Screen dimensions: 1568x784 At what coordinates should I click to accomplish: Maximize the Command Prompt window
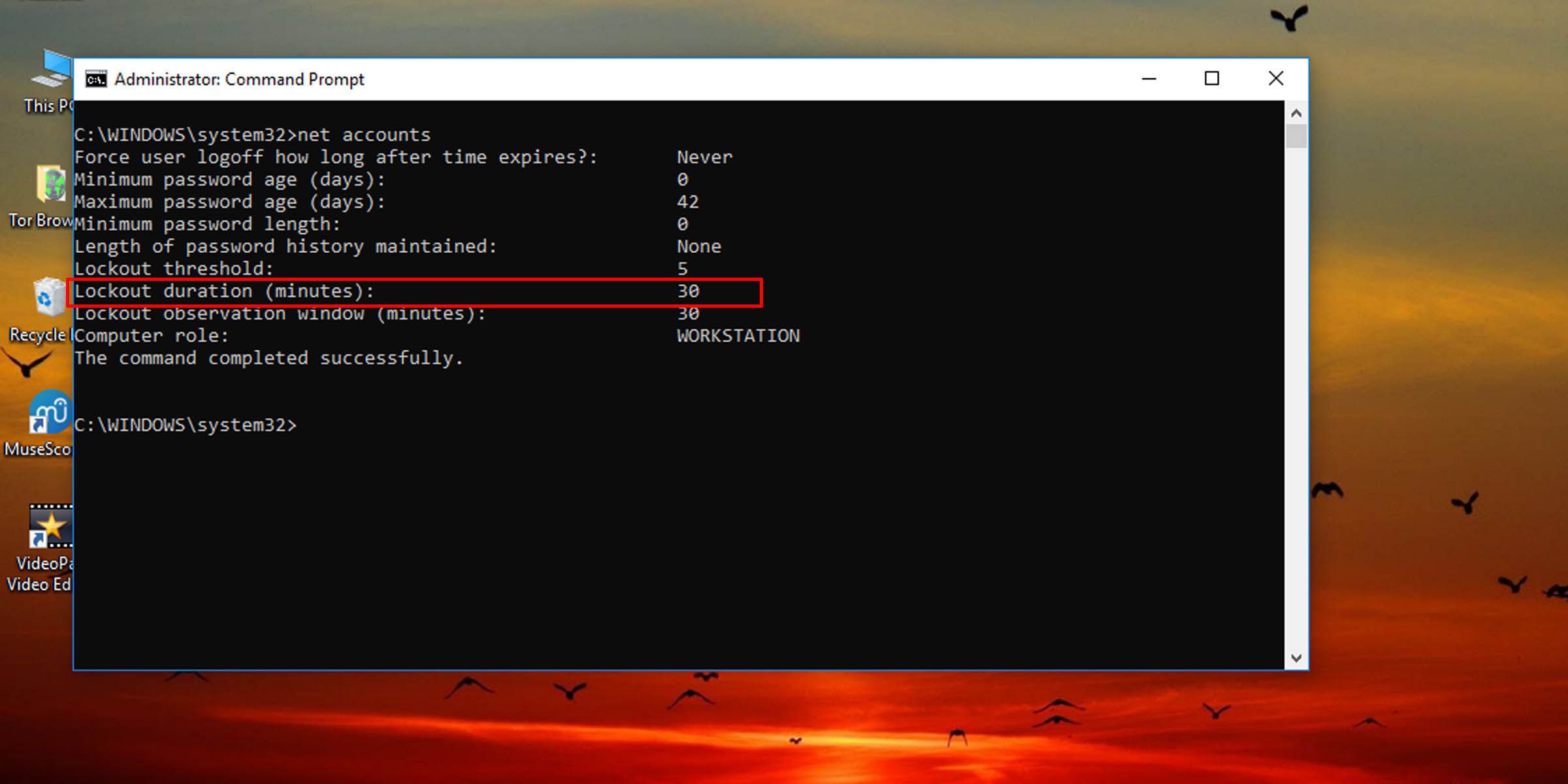pos(1212,78)
